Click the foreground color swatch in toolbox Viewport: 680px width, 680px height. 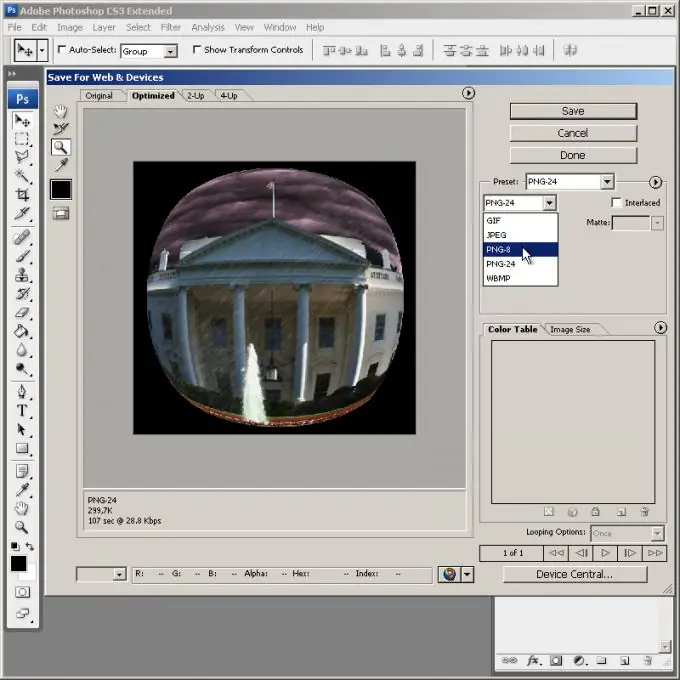point(18,564)
